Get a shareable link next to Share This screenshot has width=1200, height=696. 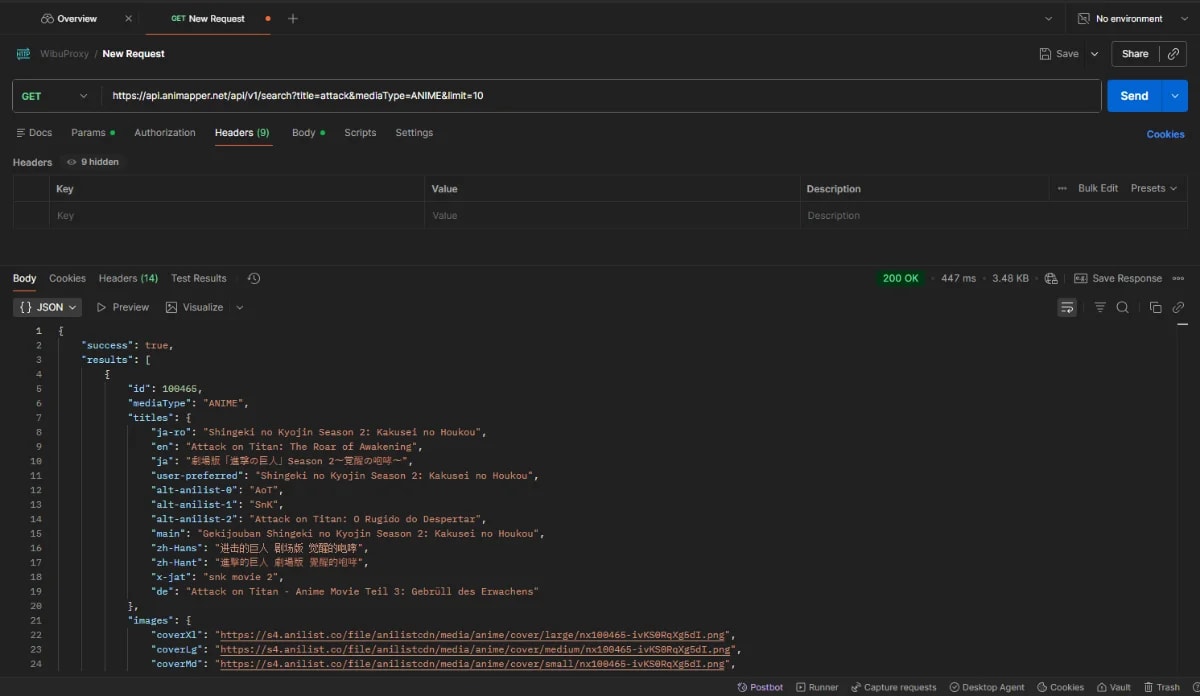(1174, 53)
